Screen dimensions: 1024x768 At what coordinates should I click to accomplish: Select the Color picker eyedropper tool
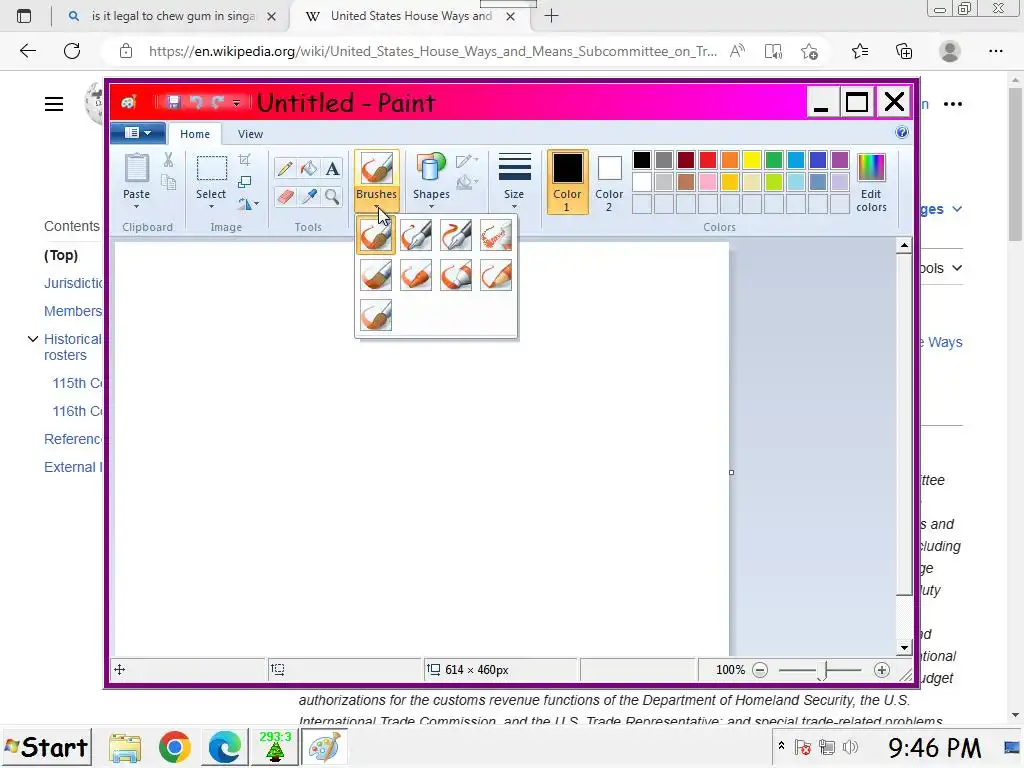tap(308, 196)
